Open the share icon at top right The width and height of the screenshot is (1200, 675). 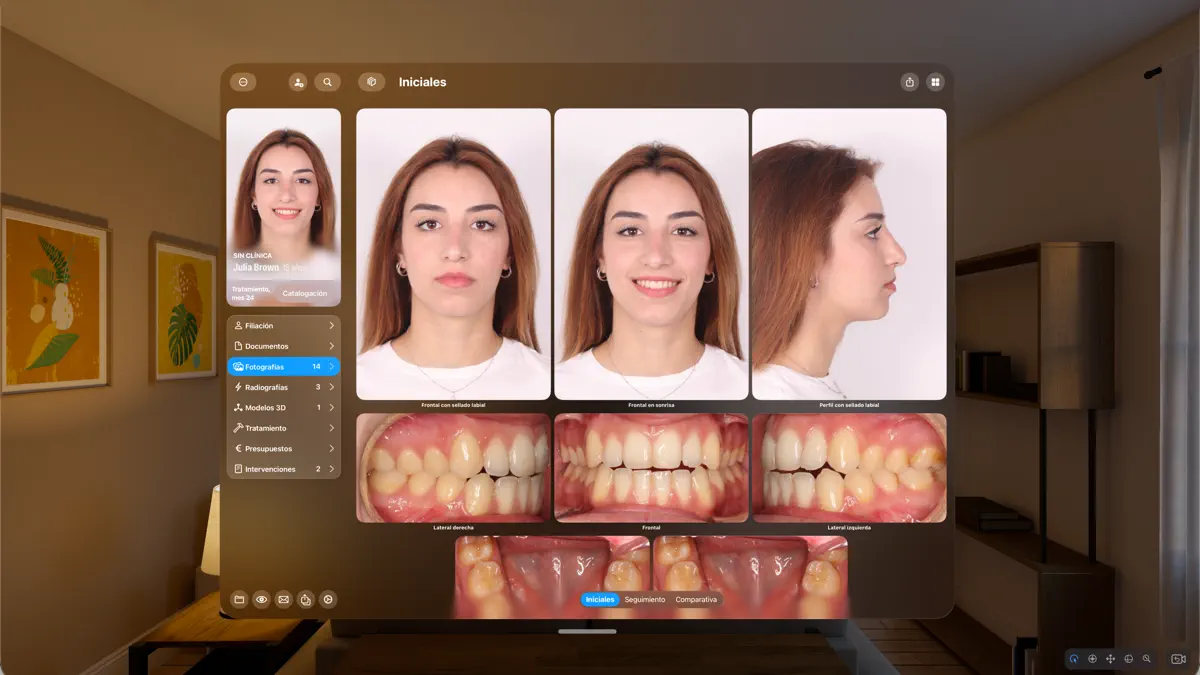[911, 81]
